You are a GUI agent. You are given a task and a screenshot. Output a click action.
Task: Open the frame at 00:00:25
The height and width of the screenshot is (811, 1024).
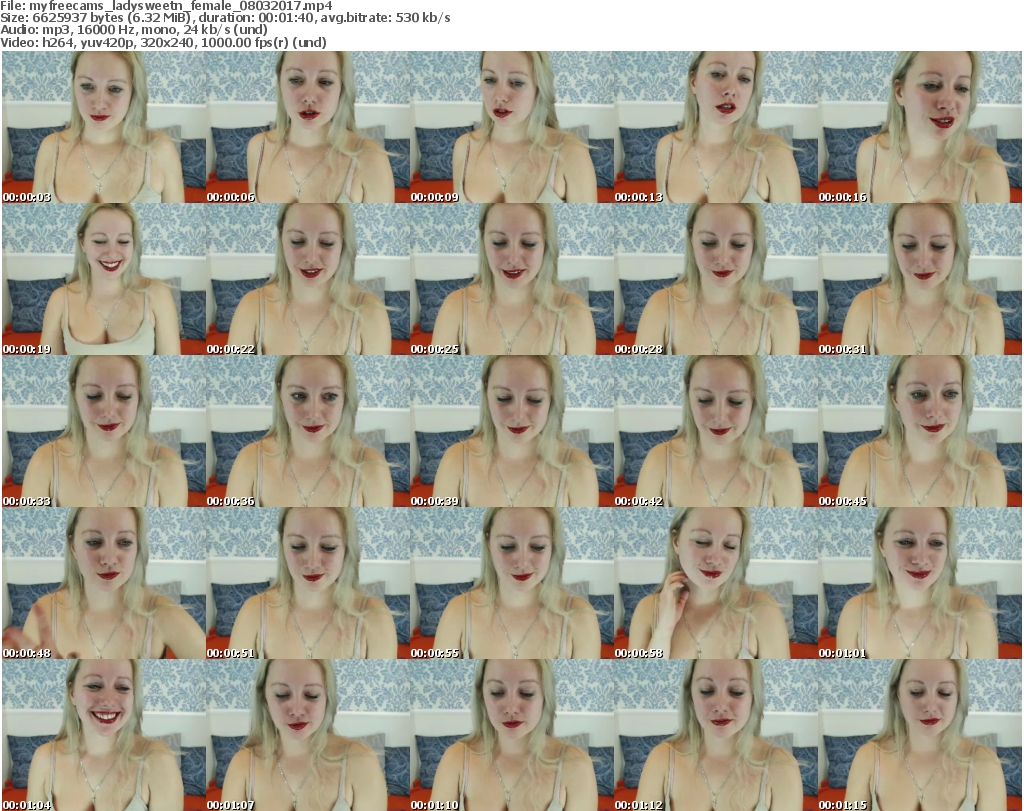[x=511, y=279]
